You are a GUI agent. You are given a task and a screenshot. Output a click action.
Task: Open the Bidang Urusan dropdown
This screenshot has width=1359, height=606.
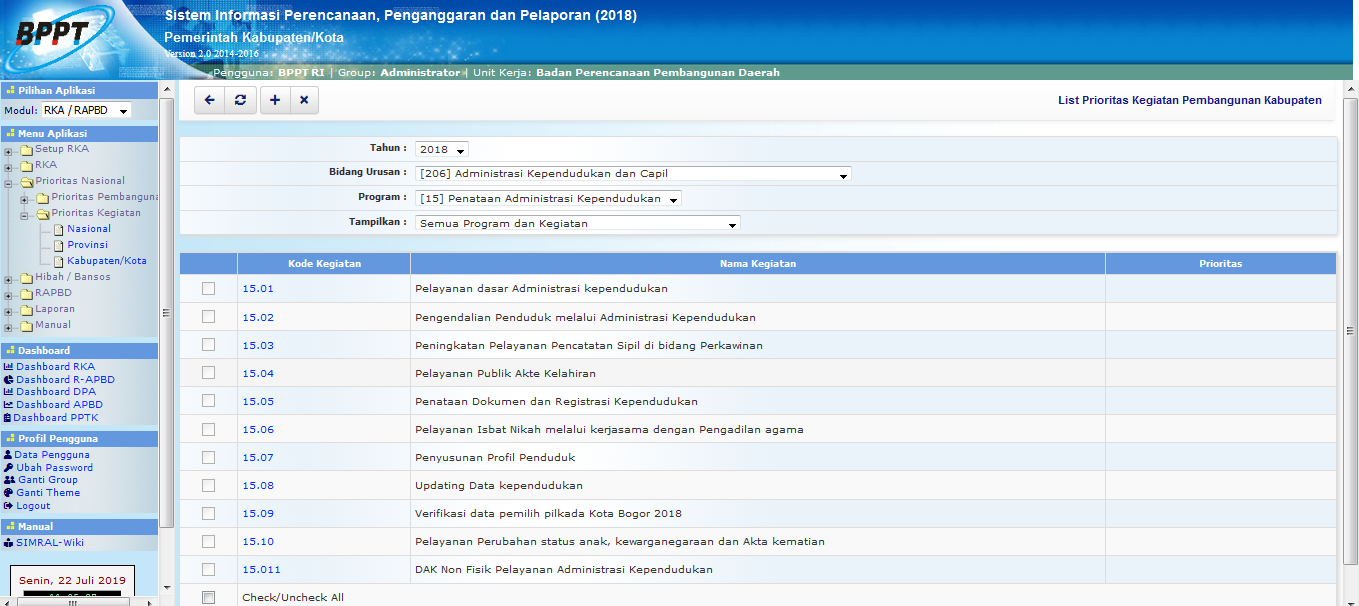click(633, 174)
